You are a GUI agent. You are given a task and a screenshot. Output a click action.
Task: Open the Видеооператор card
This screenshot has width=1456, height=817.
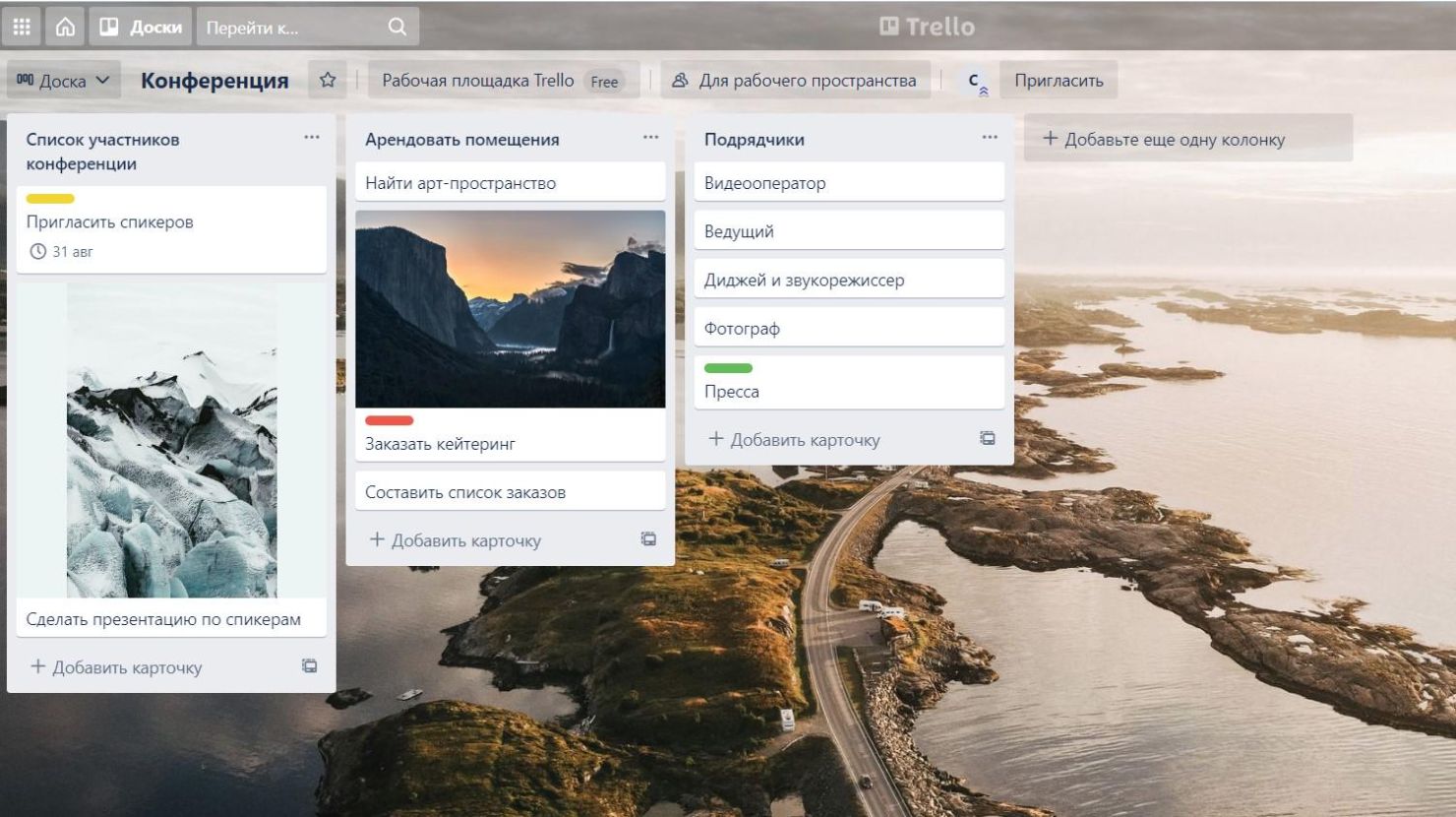[849, 183]
